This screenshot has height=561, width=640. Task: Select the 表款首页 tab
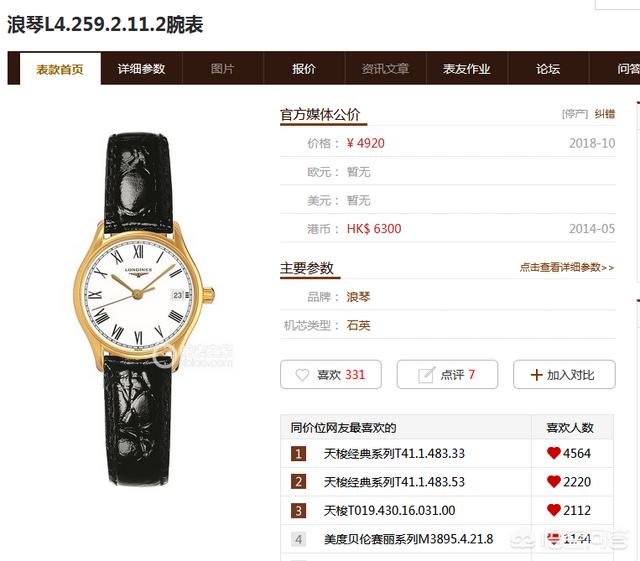[60, 69]
